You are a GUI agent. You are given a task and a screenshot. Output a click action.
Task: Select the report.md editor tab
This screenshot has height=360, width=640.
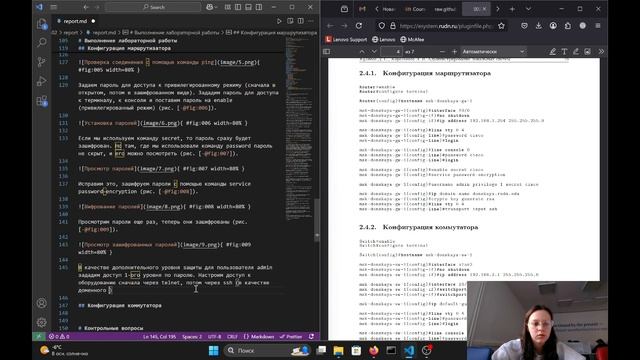(76, 21)
